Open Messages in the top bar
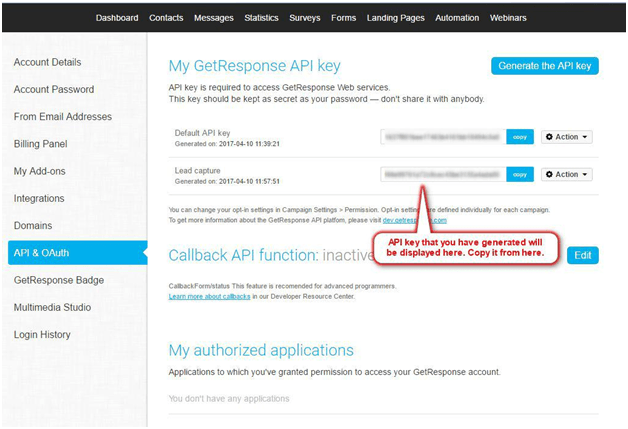This screenshot has width=628, height=429. (x=213, y=18)
